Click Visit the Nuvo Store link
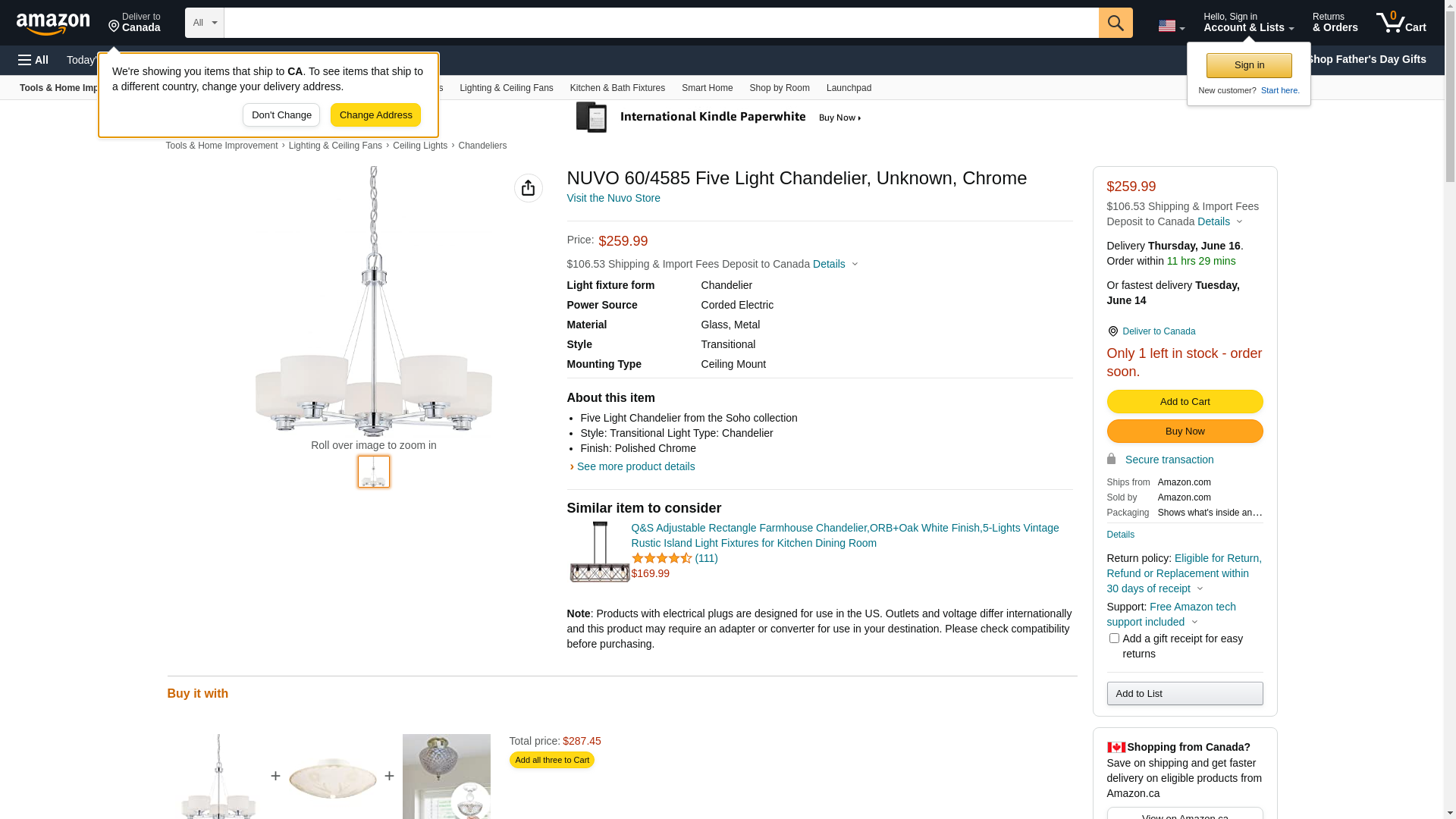Viewport: 1456px width, 819px height. click(613, 198)
